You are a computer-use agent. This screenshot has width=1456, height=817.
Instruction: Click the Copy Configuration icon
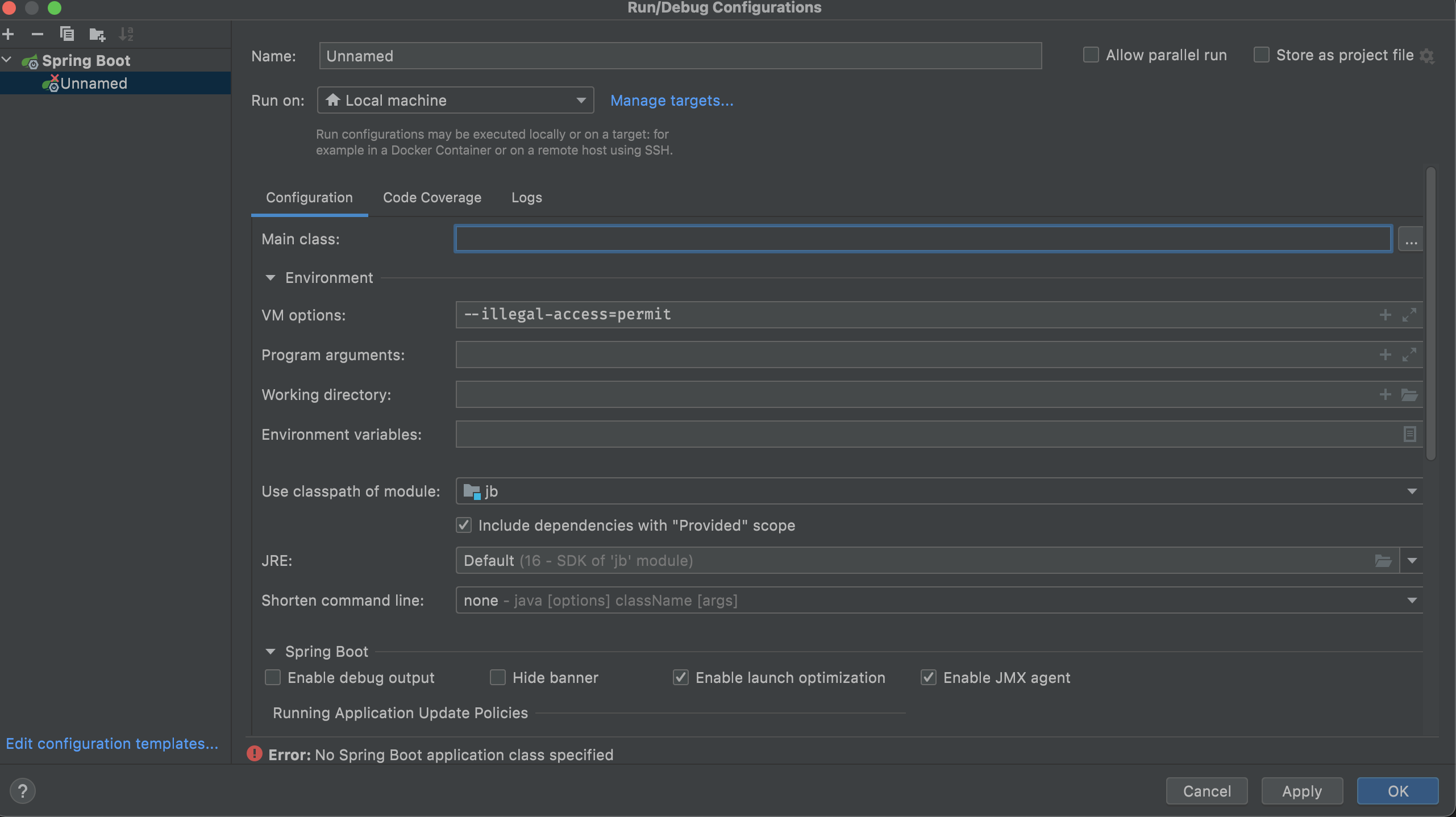pyautogui.click(x=67, y=34)
